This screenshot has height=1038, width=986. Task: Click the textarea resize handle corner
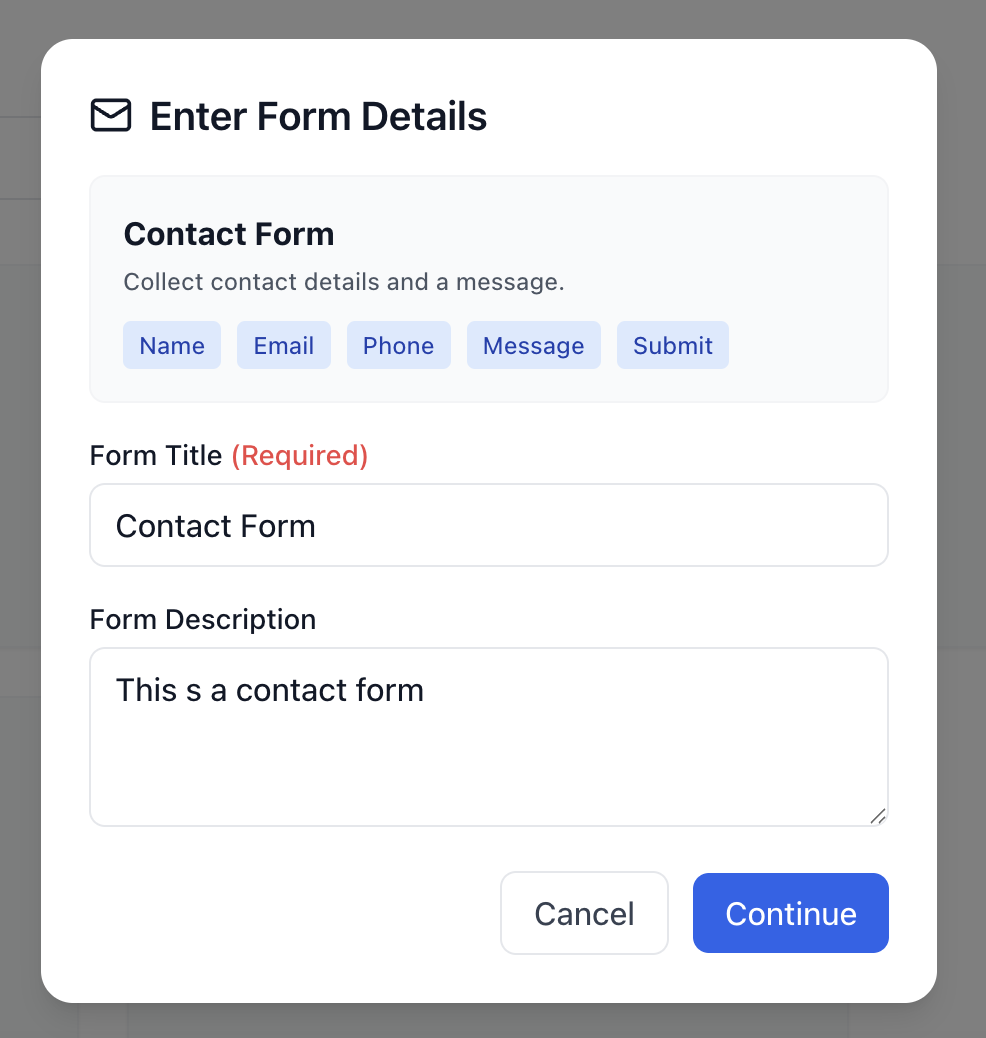coord(878,816)
